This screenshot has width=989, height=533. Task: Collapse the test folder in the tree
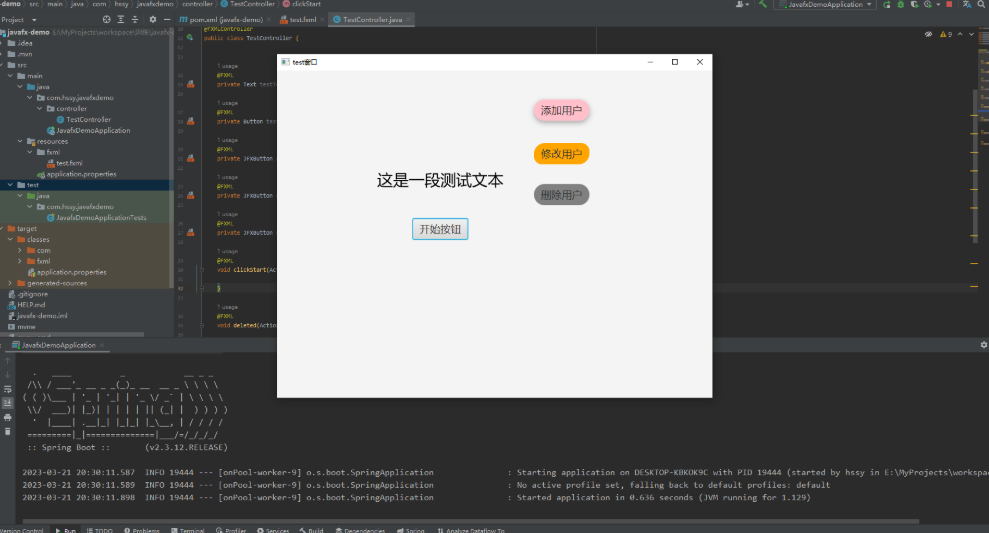(x=10, y=185)
